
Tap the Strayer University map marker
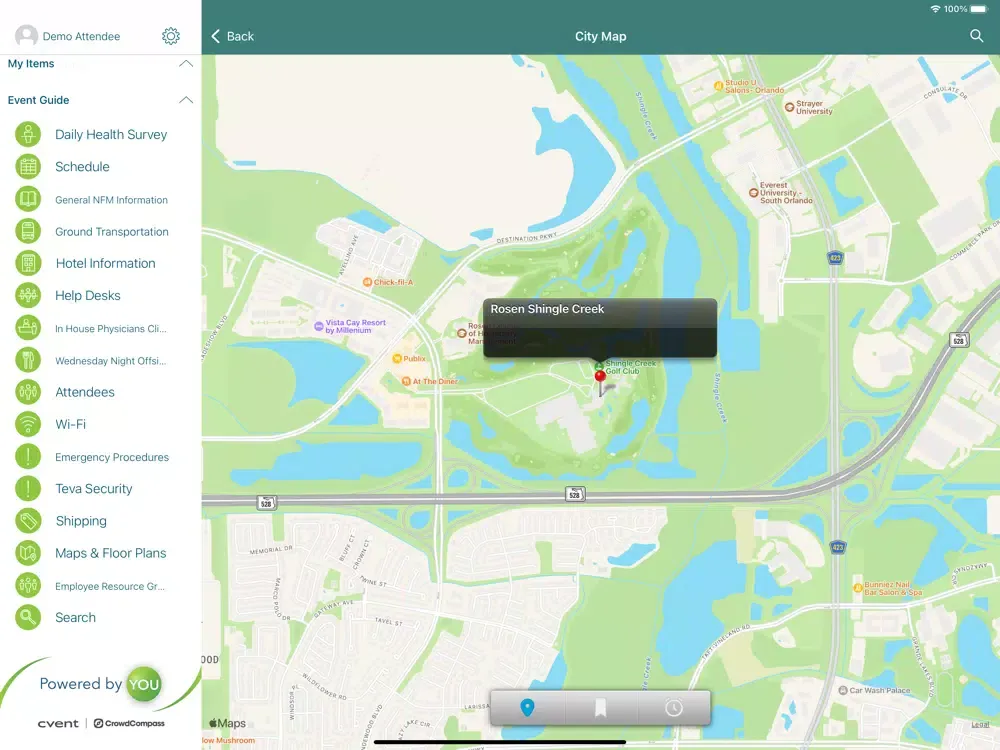click(789, 107)
